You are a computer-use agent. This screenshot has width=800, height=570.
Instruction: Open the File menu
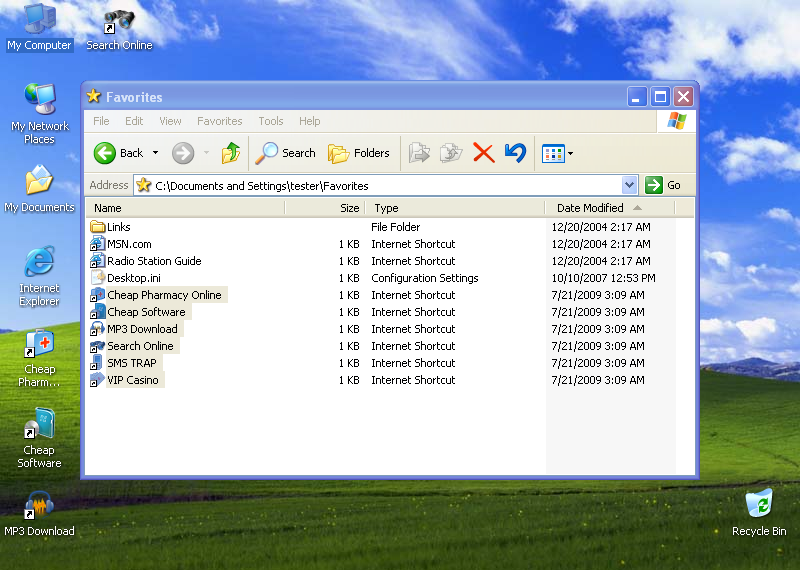click(x=101, y=121)
